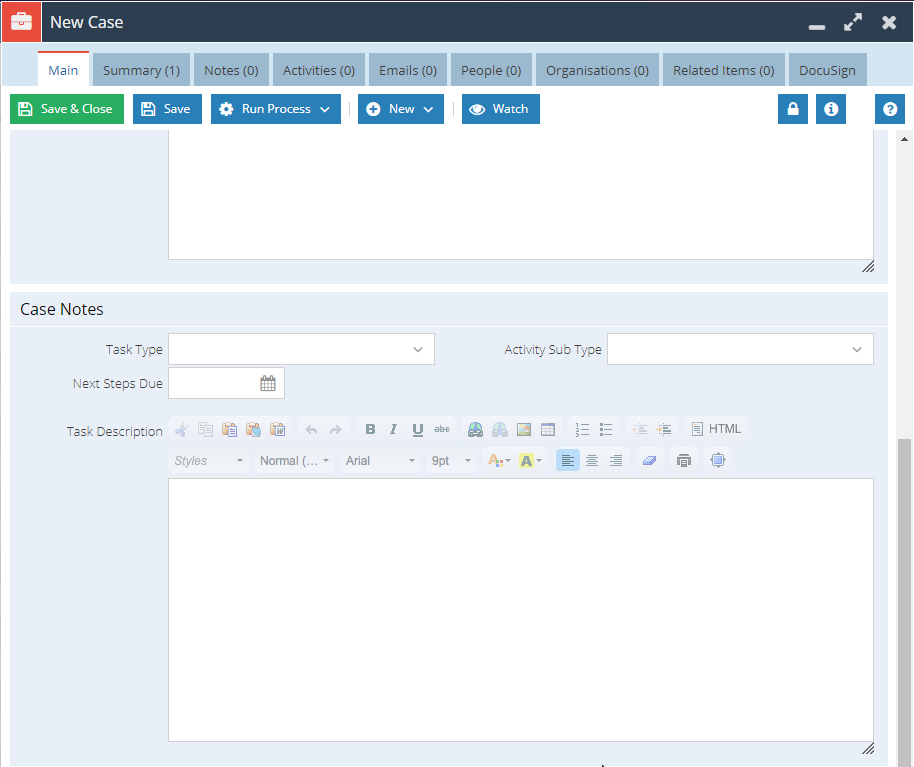Screen dimensions: 914x767
Task: Undo the last edit in Task Description
Action: pyautogui.click(x=311, y=430)
